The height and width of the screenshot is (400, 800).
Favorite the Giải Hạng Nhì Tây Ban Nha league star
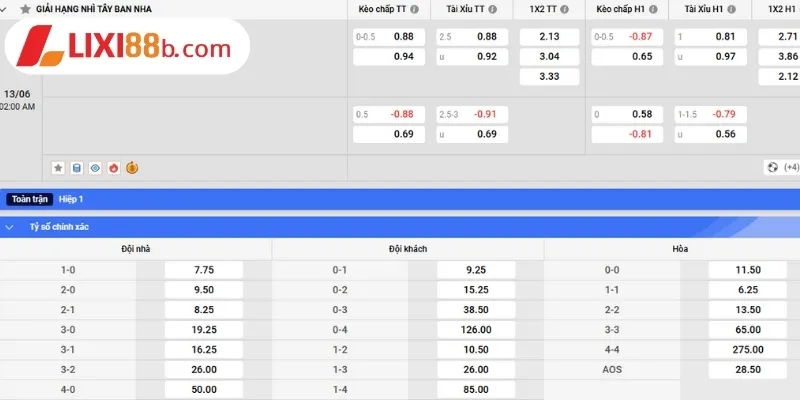pos(25,9)
